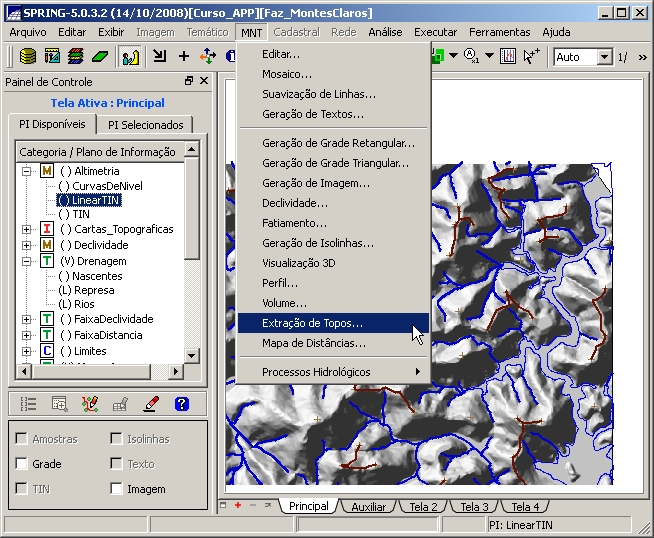This screenshot has height=538, width=654.
Task: Click the checklist icon below the category tree
Action: click(28, 404)
